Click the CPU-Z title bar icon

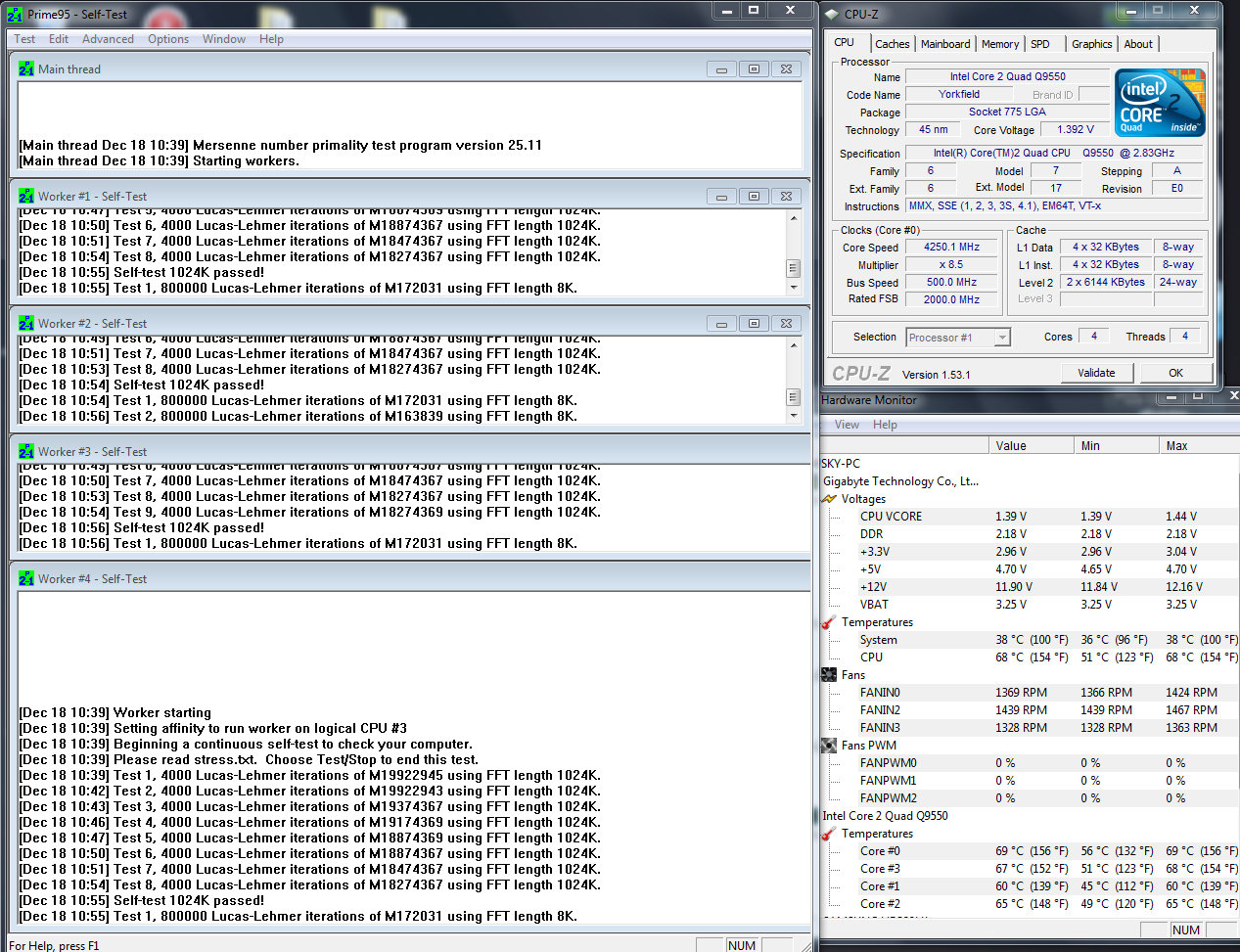[832, 15]
